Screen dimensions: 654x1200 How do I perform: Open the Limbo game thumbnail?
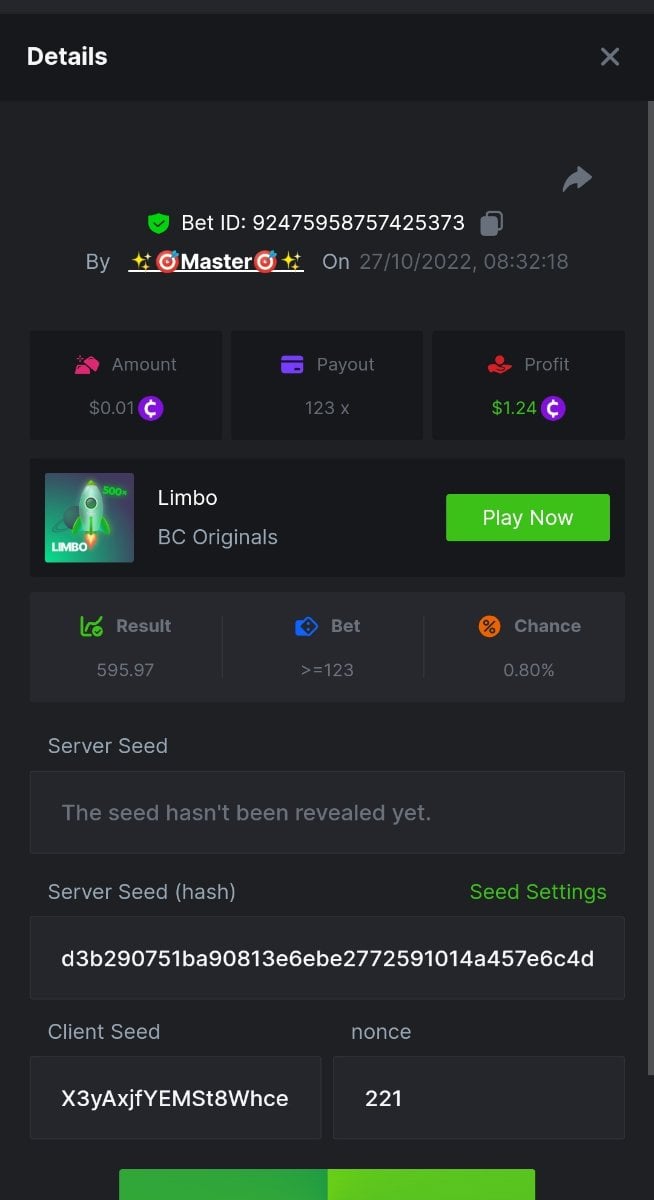89,518
